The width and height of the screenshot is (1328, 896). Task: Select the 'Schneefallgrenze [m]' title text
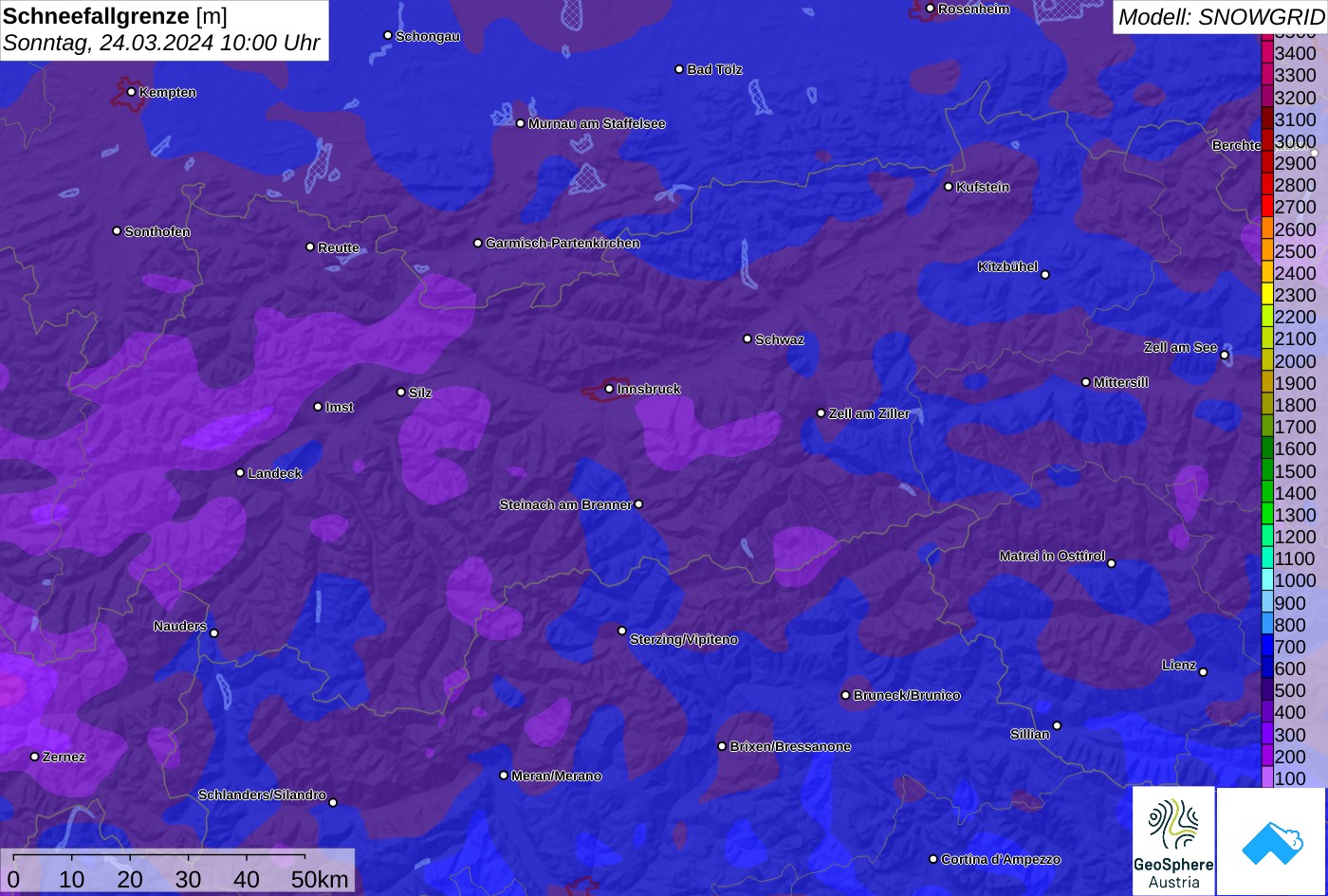[x=115, y=16]
